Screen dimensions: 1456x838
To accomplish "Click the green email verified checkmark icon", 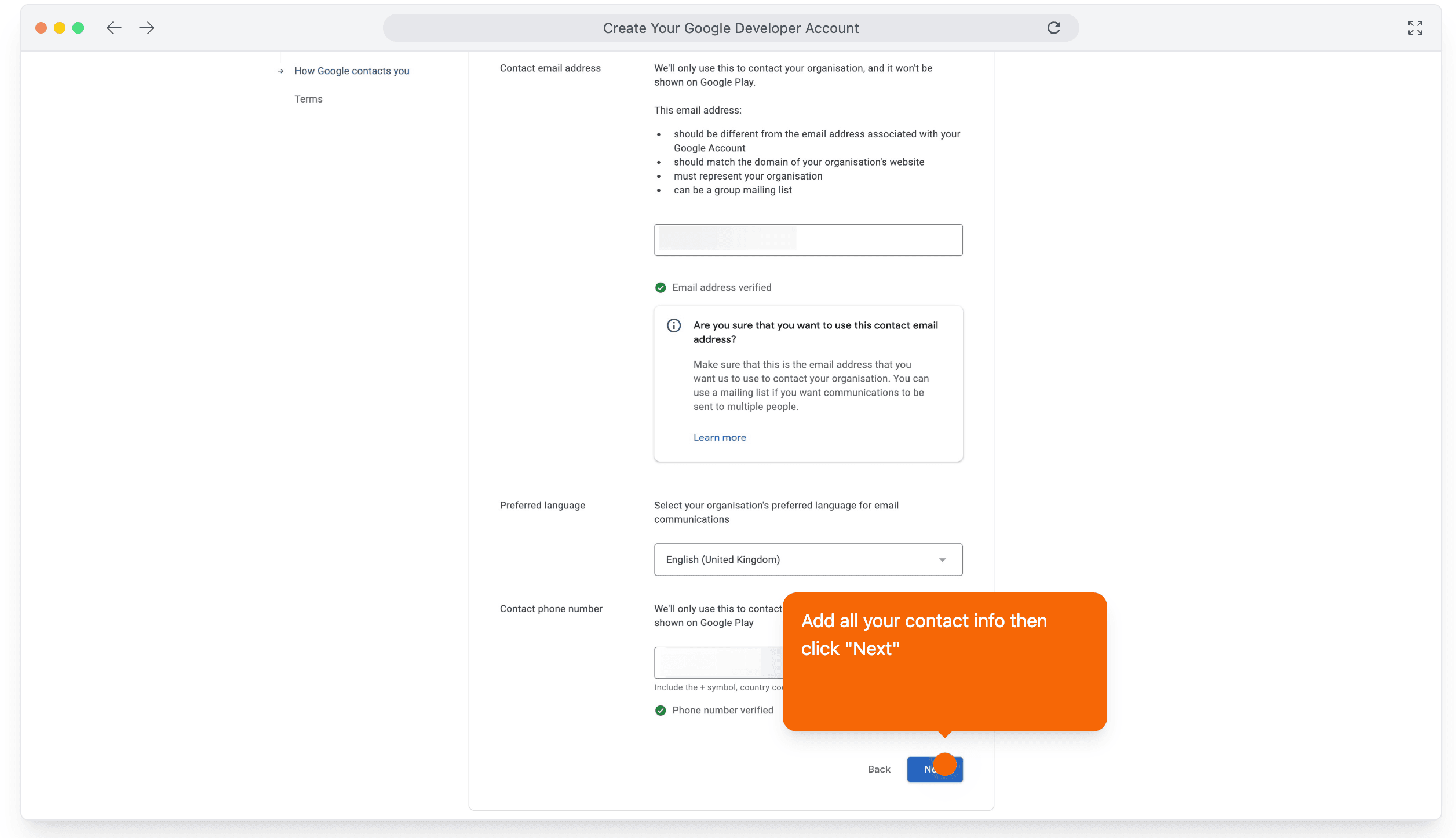I will pyautogui.click(x=660, y=288).
